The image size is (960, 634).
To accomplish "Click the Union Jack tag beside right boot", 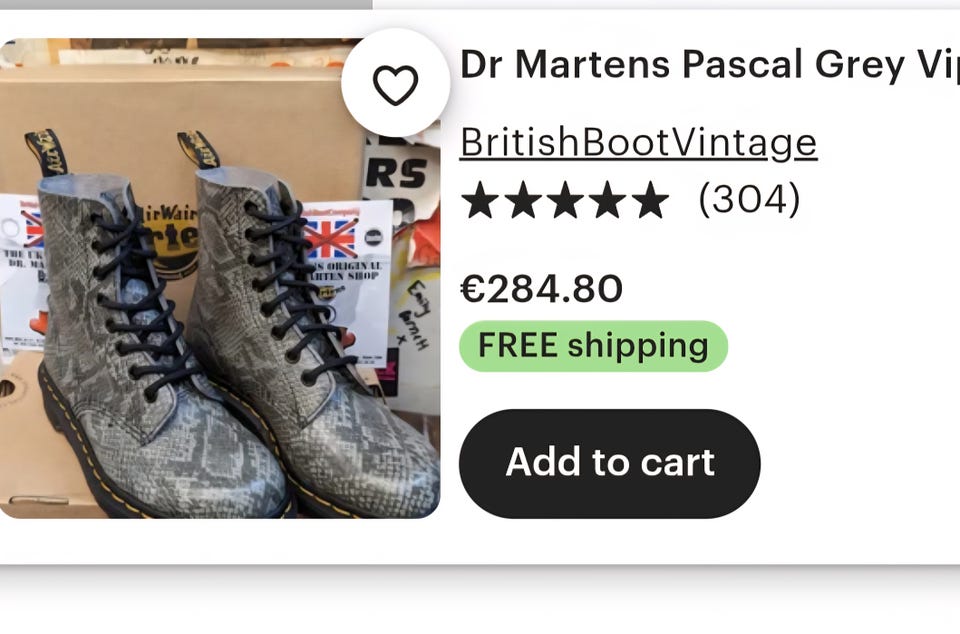I will pyautogui.click(x=331, y=240).
